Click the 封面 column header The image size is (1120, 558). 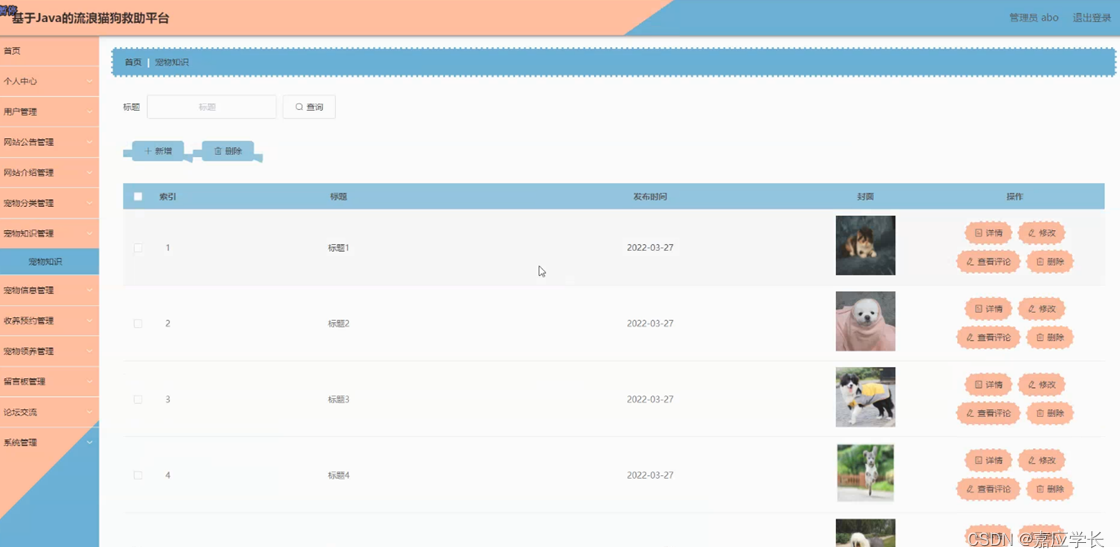(865, 196)
